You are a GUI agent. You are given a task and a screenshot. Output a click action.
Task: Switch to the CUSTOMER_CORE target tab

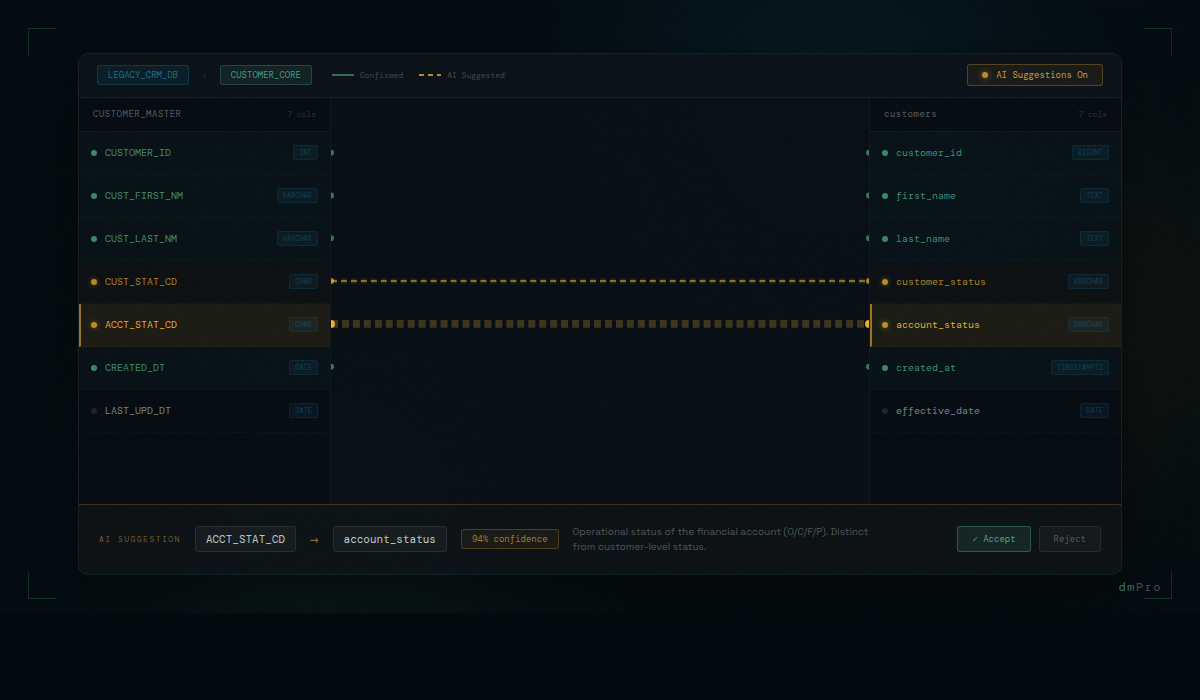point(266,75)
